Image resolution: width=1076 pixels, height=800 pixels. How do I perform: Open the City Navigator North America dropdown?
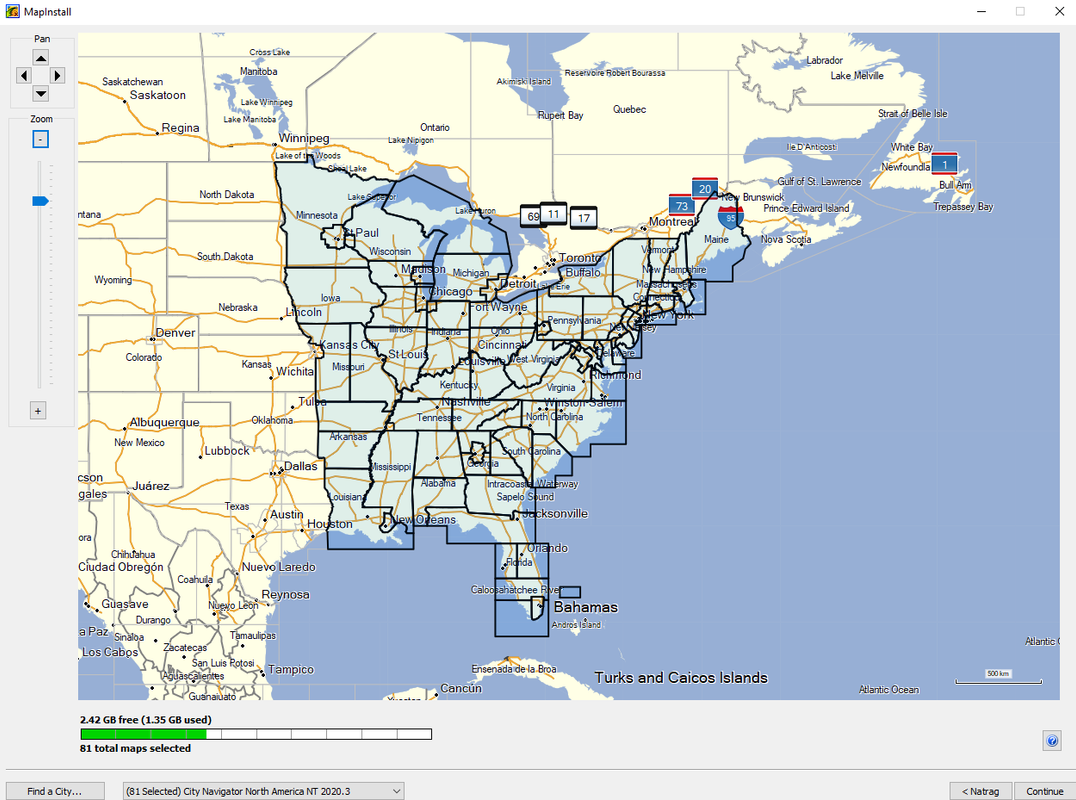click(264, 791)
